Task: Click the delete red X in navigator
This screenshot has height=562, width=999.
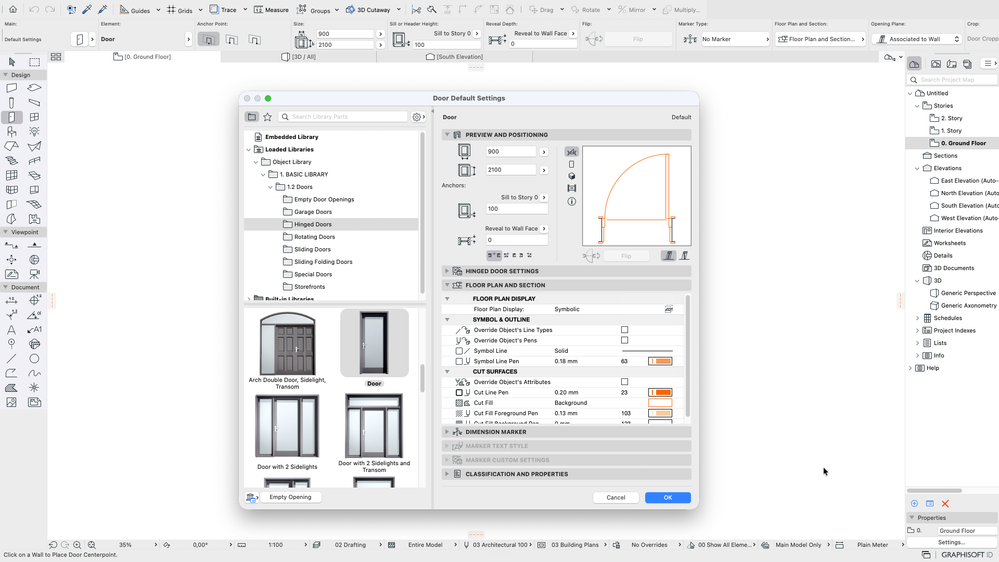Action: point(945,503)
